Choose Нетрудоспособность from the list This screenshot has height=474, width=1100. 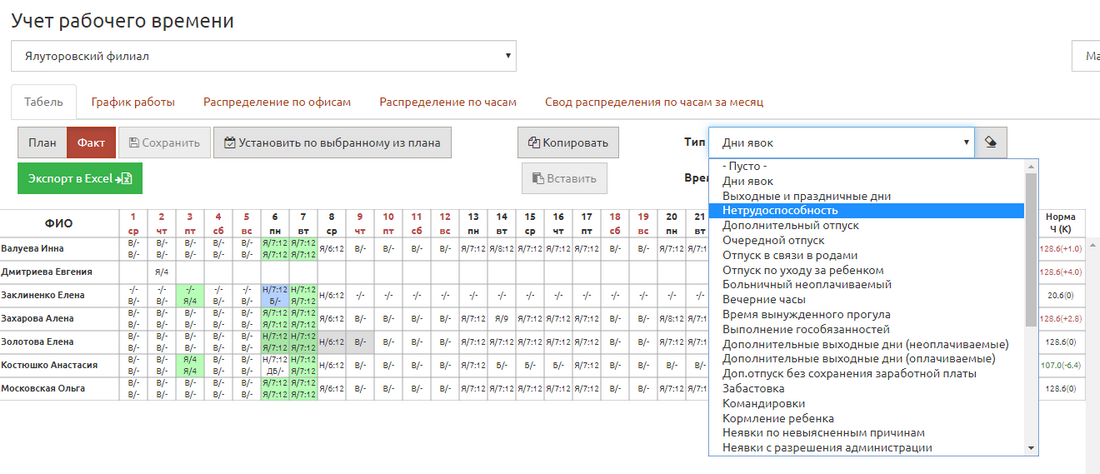(x=780, y=211)
